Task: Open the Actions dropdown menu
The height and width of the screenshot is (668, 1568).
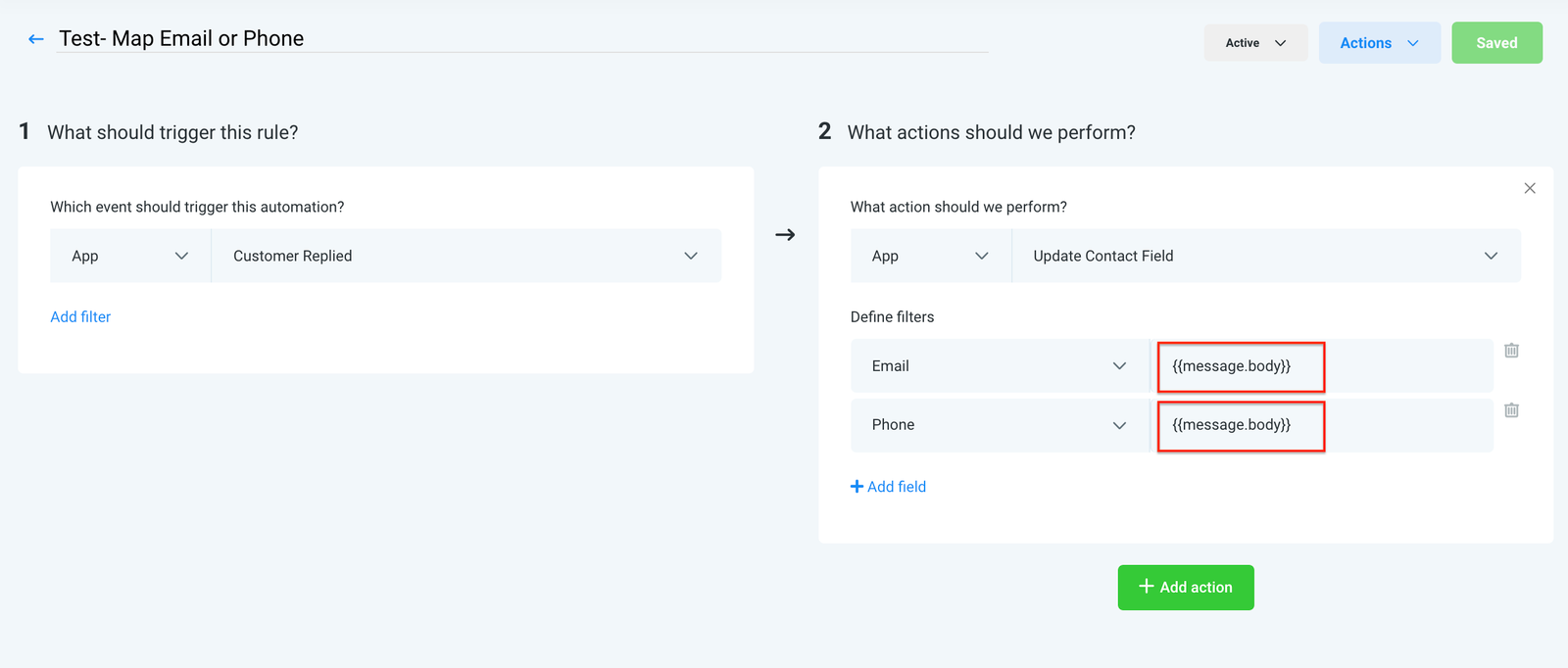Action: 1378,43
